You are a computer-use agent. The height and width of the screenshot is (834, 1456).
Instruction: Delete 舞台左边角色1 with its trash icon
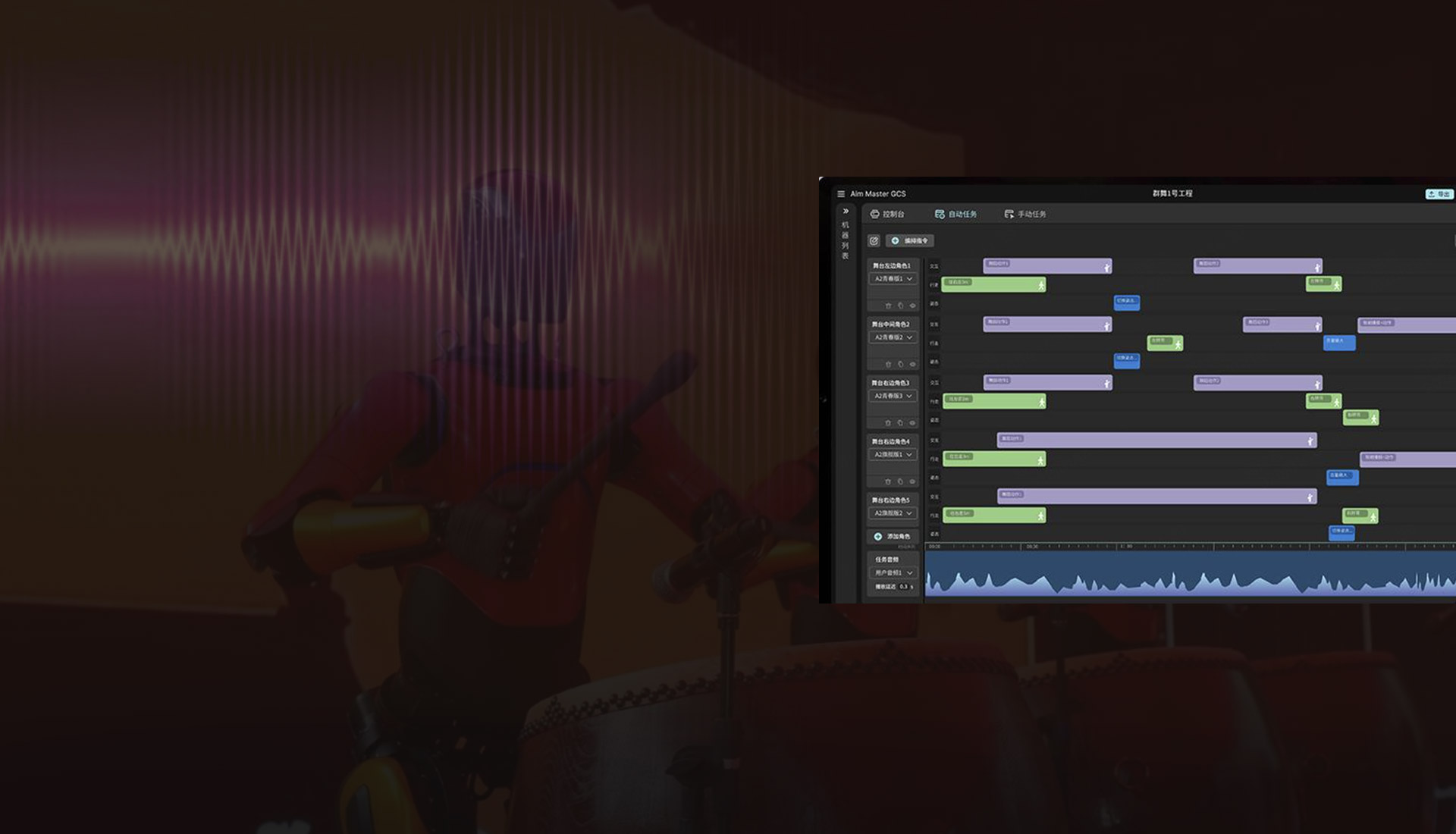pos(888,306)
